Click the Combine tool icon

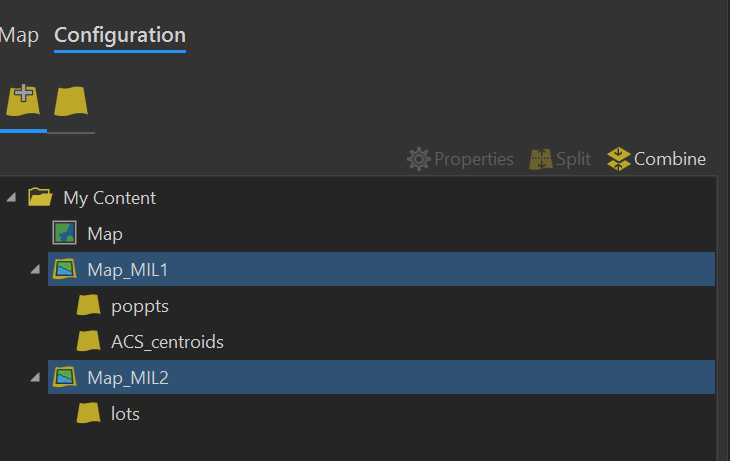tap(619, 159)
